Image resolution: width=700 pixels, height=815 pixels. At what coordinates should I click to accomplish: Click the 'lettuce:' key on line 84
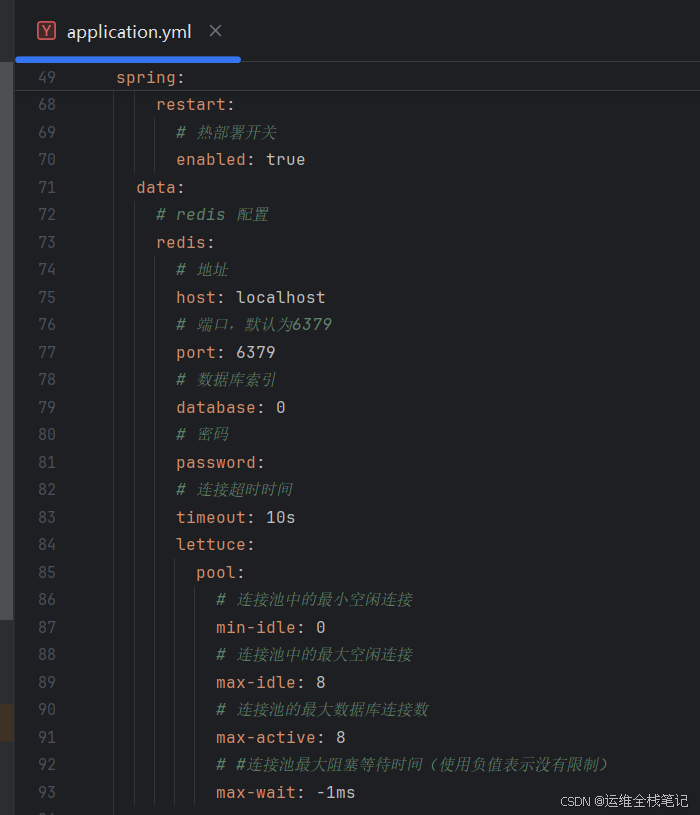[215, 544]
